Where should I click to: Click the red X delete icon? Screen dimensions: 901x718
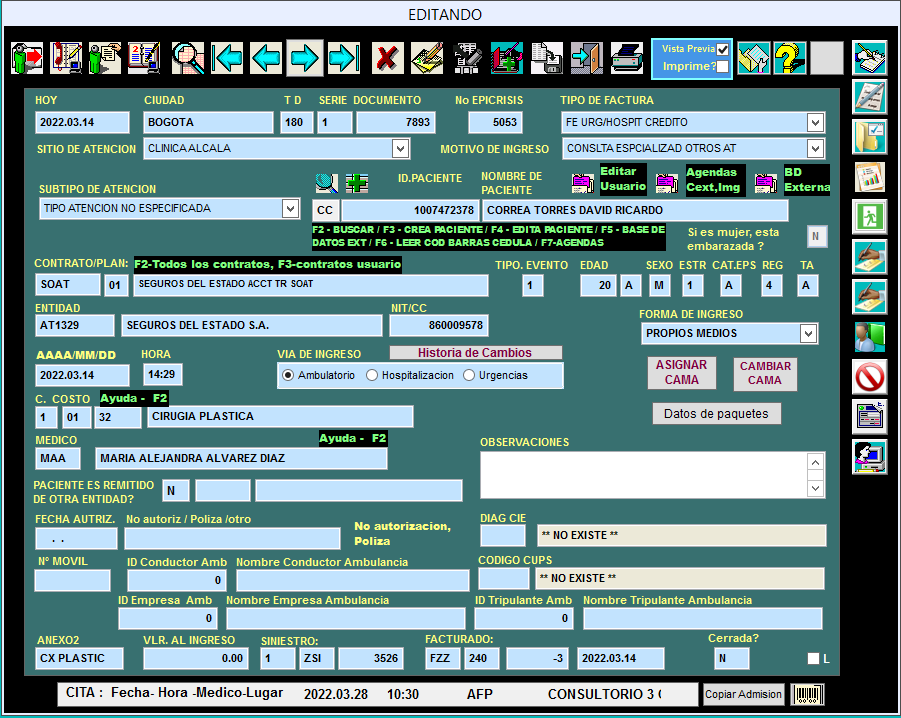tap(388, 58)
